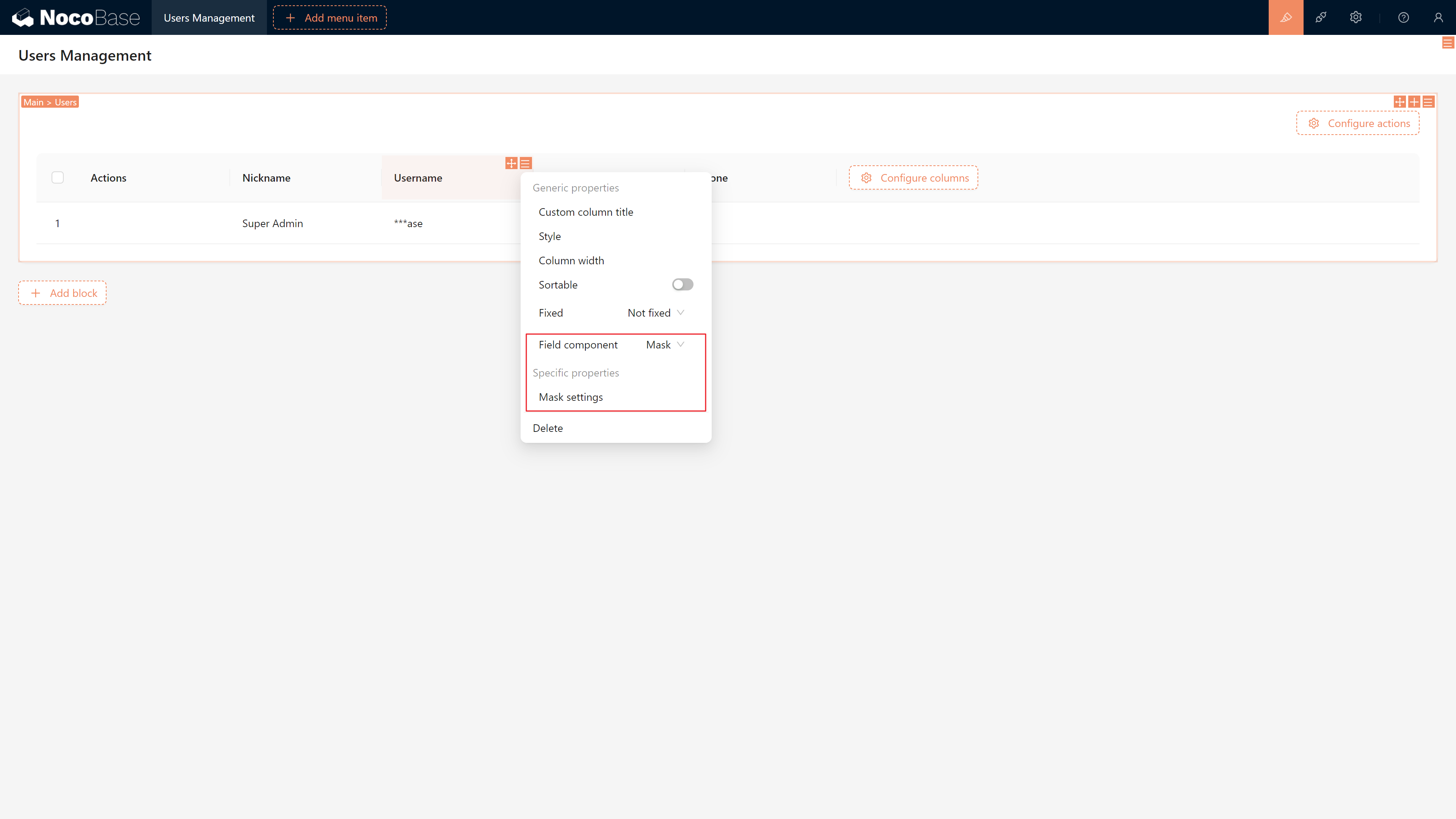Open Username column settings menu icon
1456x819 pixels.
(526, 163)
